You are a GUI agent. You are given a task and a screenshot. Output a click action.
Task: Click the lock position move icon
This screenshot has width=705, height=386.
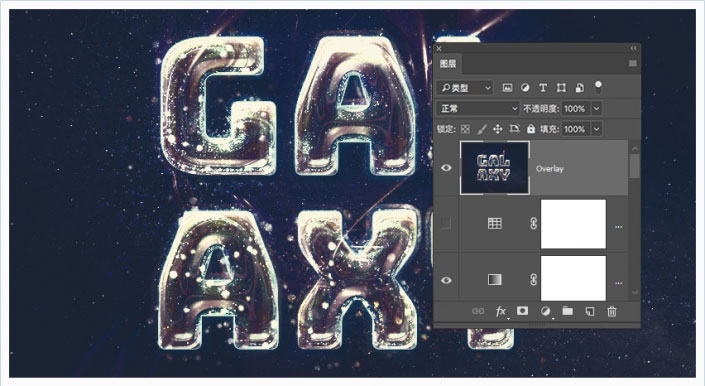tap(498, 129)
